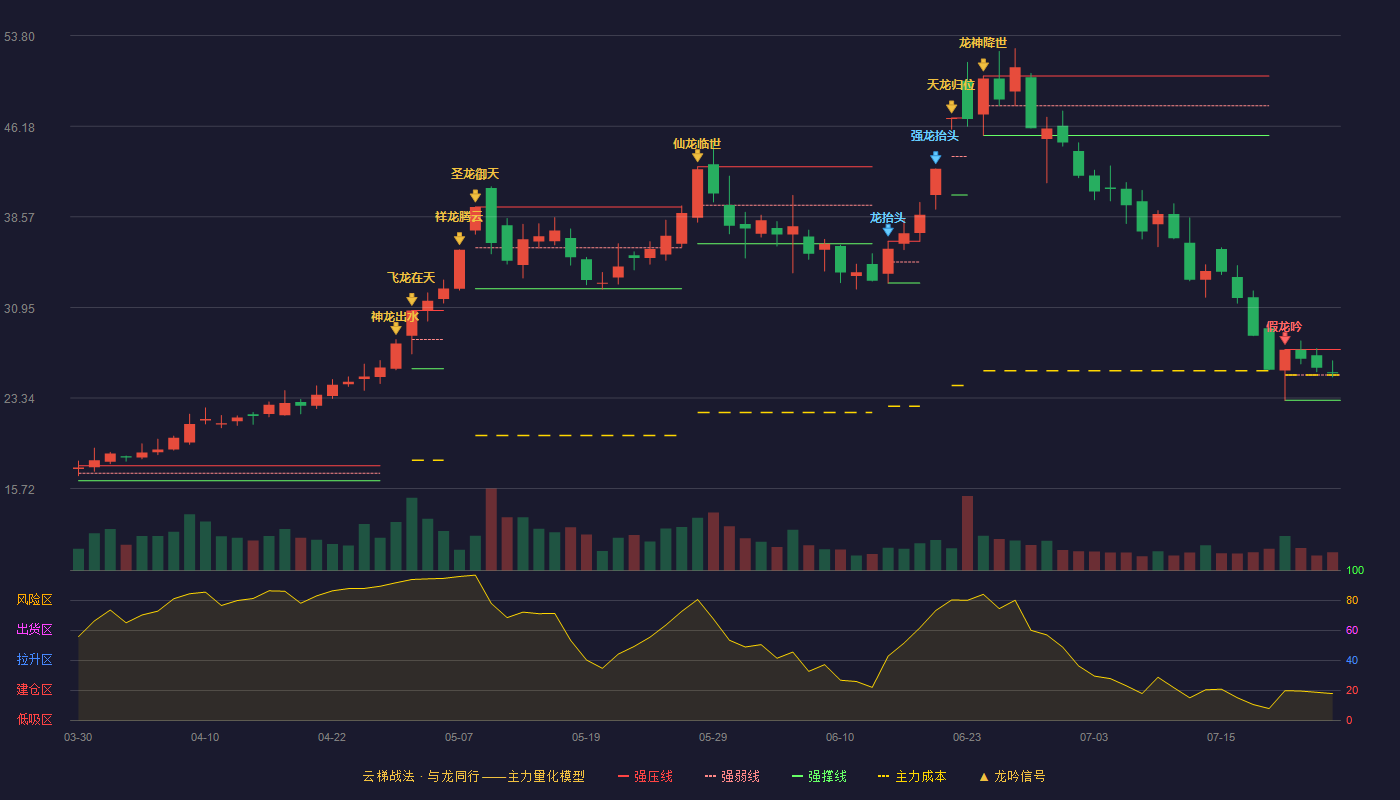The width and height of the screenshot is (1400, 800).
Task: Click the 龙神降世 signal arrow
Action: click(x=983, y=65)
